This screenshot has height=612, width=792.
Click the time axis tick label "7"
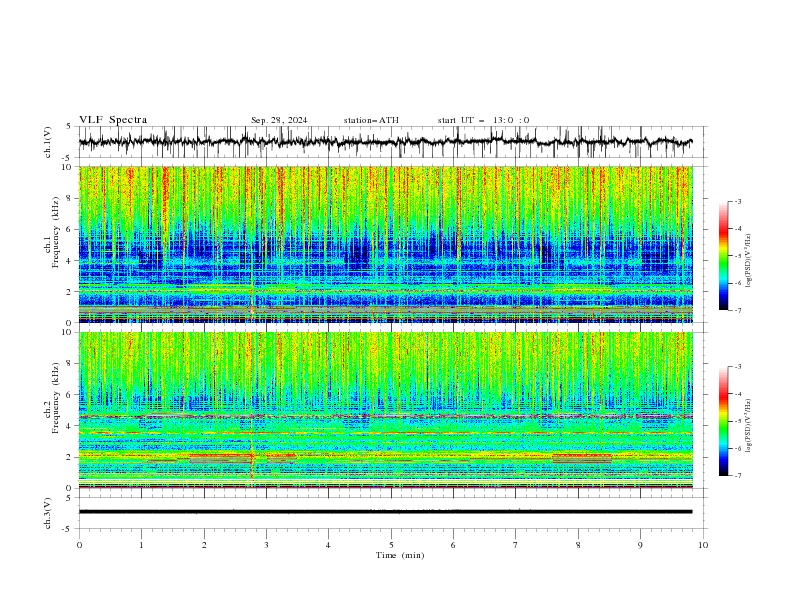click(516, 545)
